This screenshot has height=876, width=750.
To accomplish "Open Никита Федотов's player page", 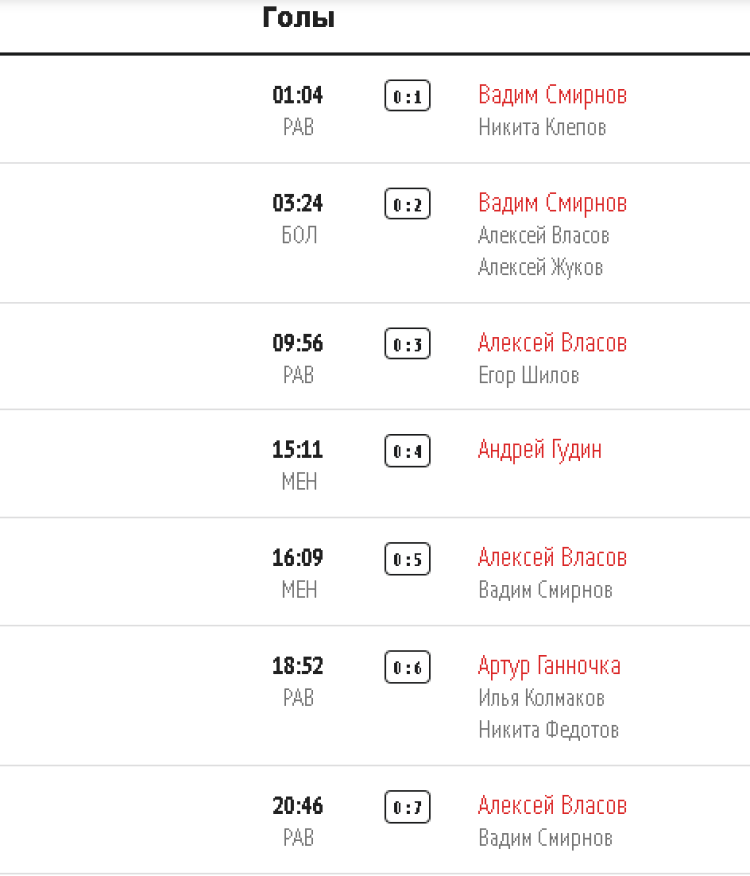I will [x=548, y=729].
